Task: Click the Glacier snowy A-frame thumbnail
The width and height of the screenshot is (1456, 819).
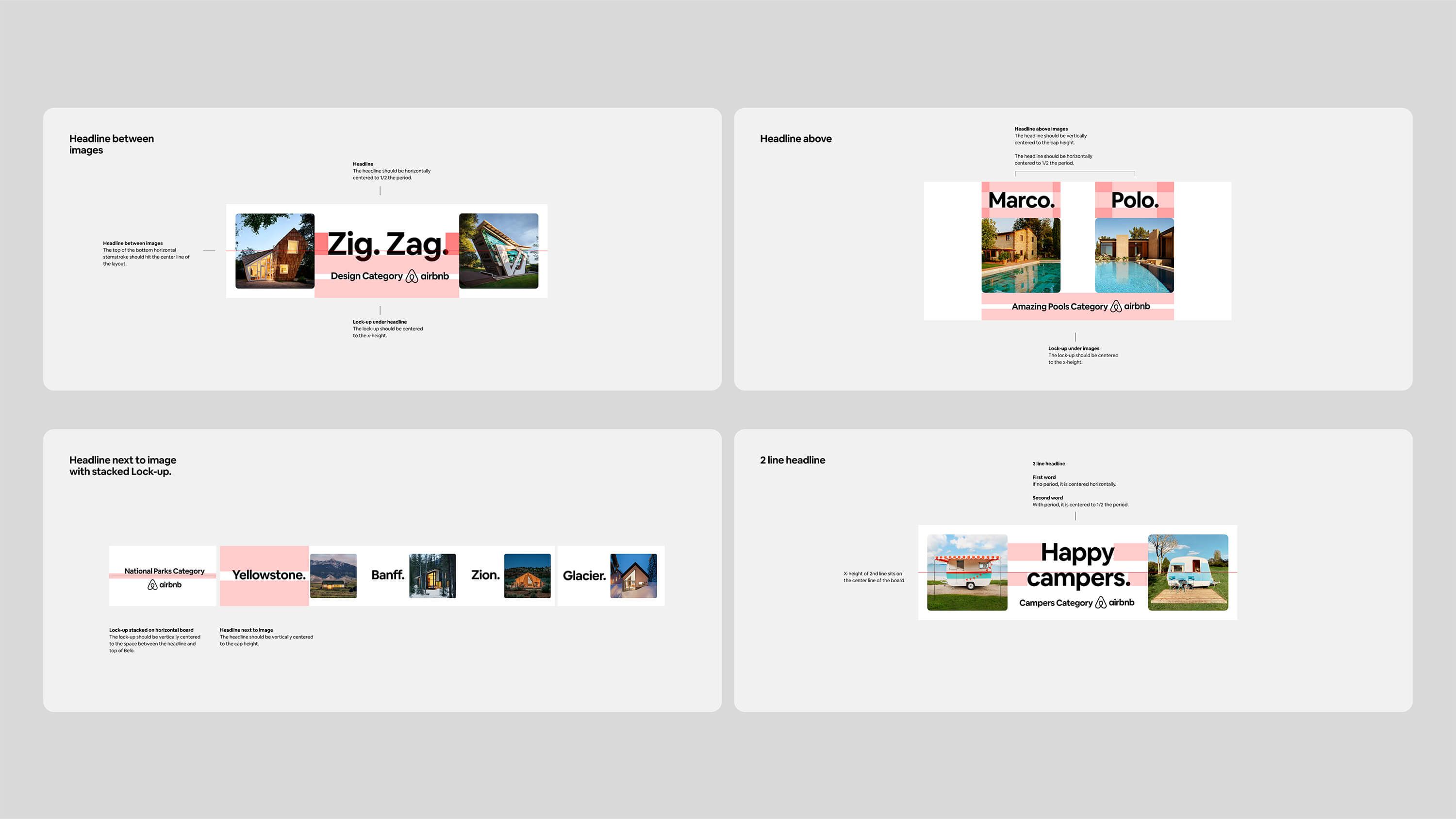Action: point(633,575)
